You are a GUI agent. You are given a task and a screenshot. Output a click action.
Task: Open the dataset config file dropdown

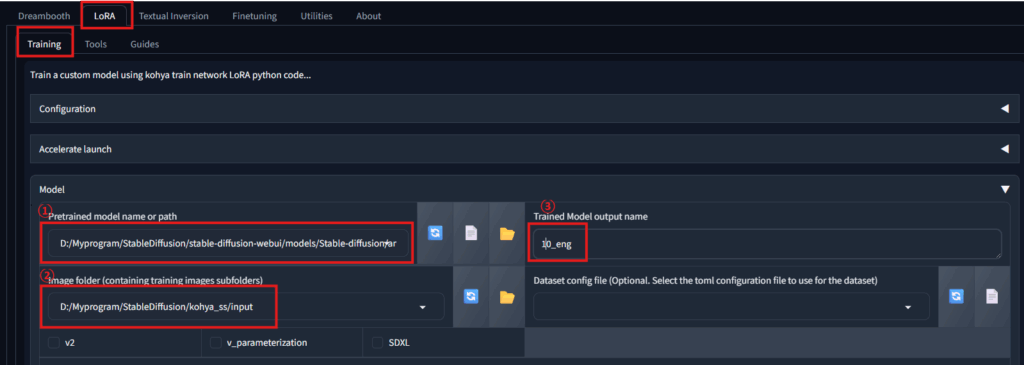pyautogui.click(x=908, y=307)
